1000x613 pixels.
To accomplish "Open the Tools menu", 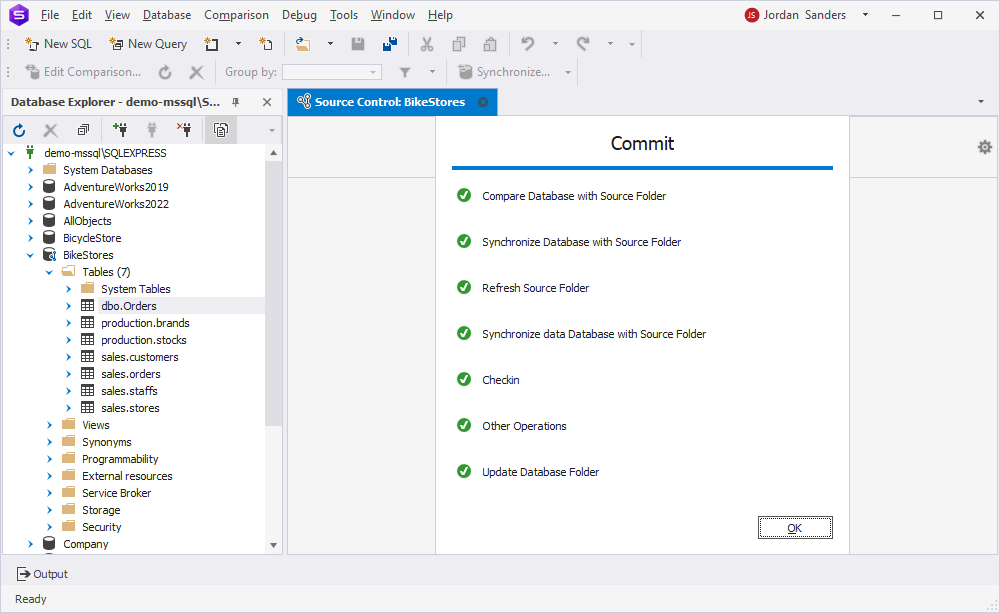I will (x=344, y=15).
